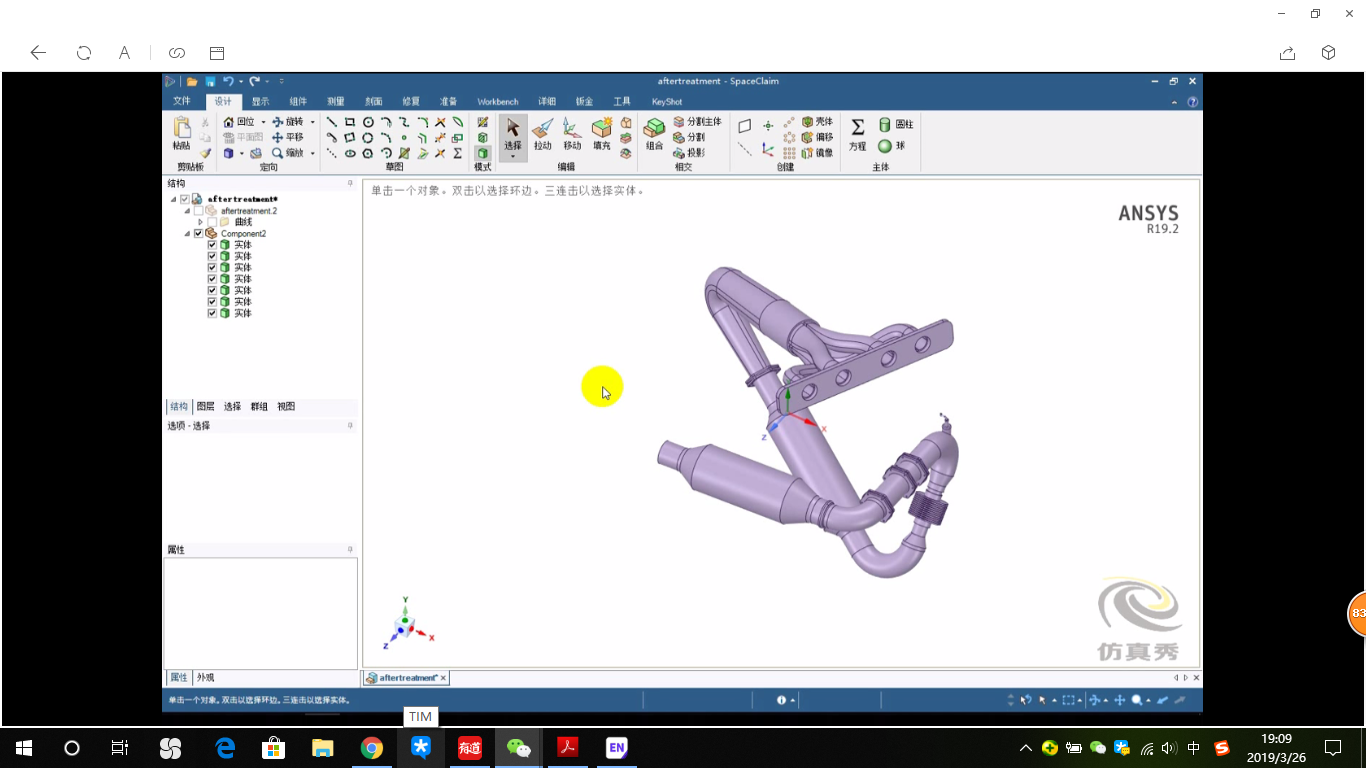This screenshot has width=1366, height=768.
Task: Open the 文件 (File) menu
Action: (x=182, y=101)
